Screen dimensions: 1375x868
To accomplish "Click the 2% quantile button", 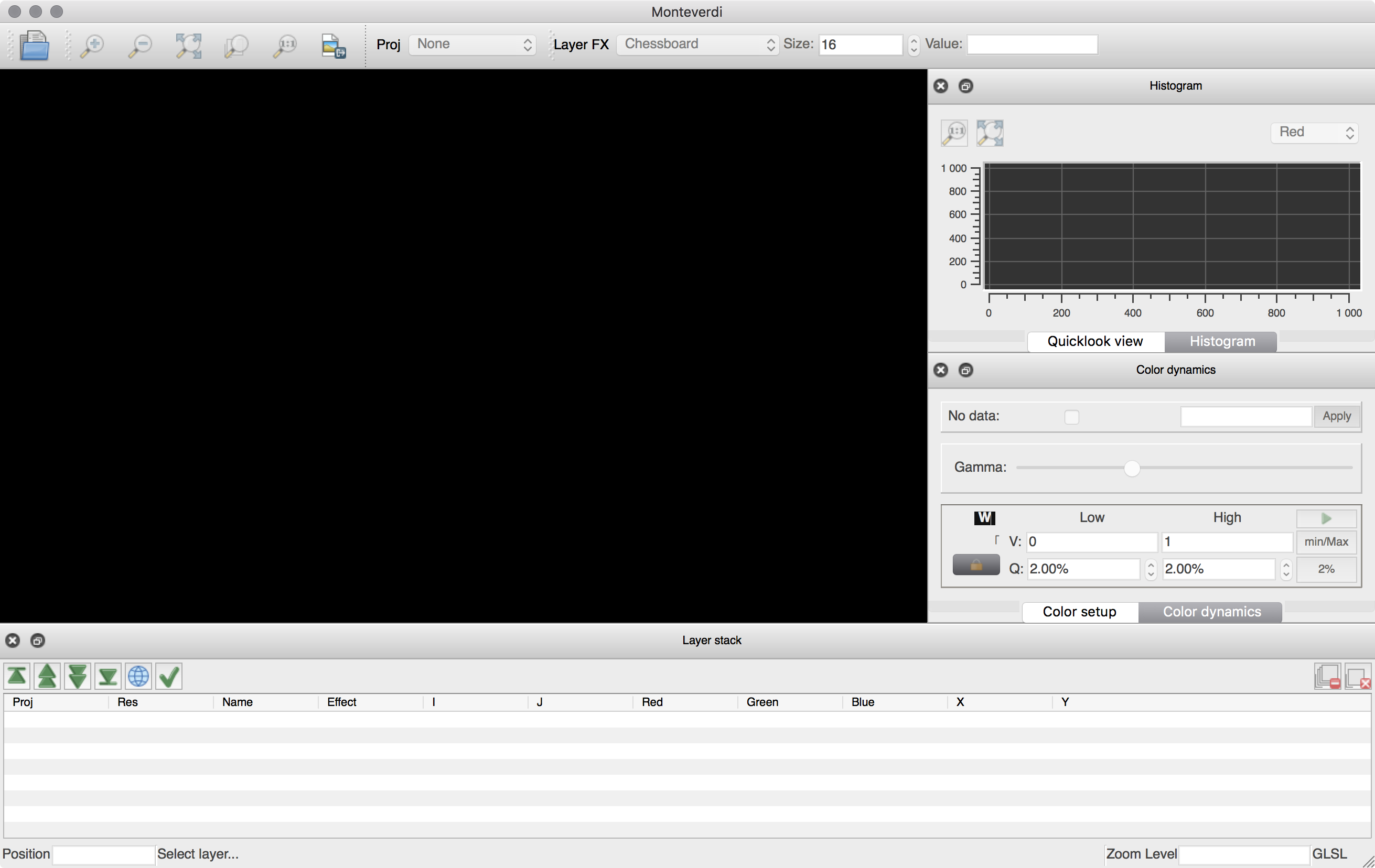I will point(1326,569).
